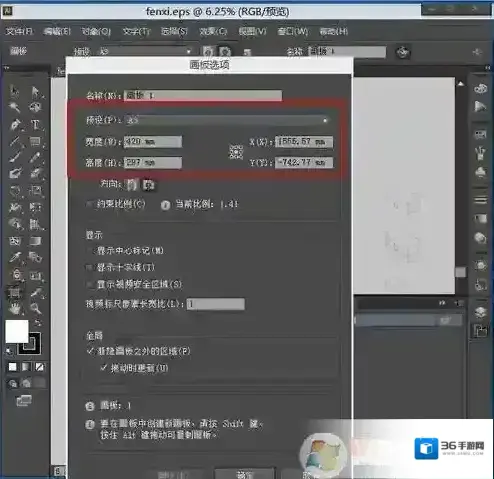Click the artboard Width (宽度) field
The height and width of the screenshot is (479, 494).
pyautogui.click(x=153, y=142)
